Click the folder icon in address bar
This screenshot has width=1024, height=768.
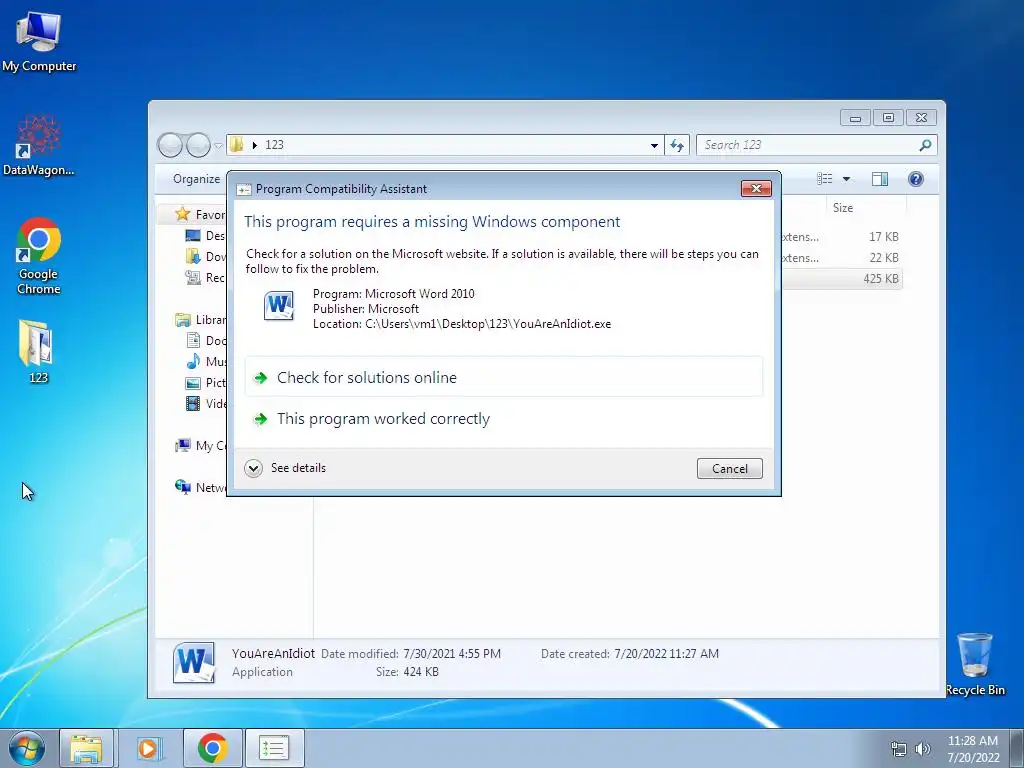237,145
